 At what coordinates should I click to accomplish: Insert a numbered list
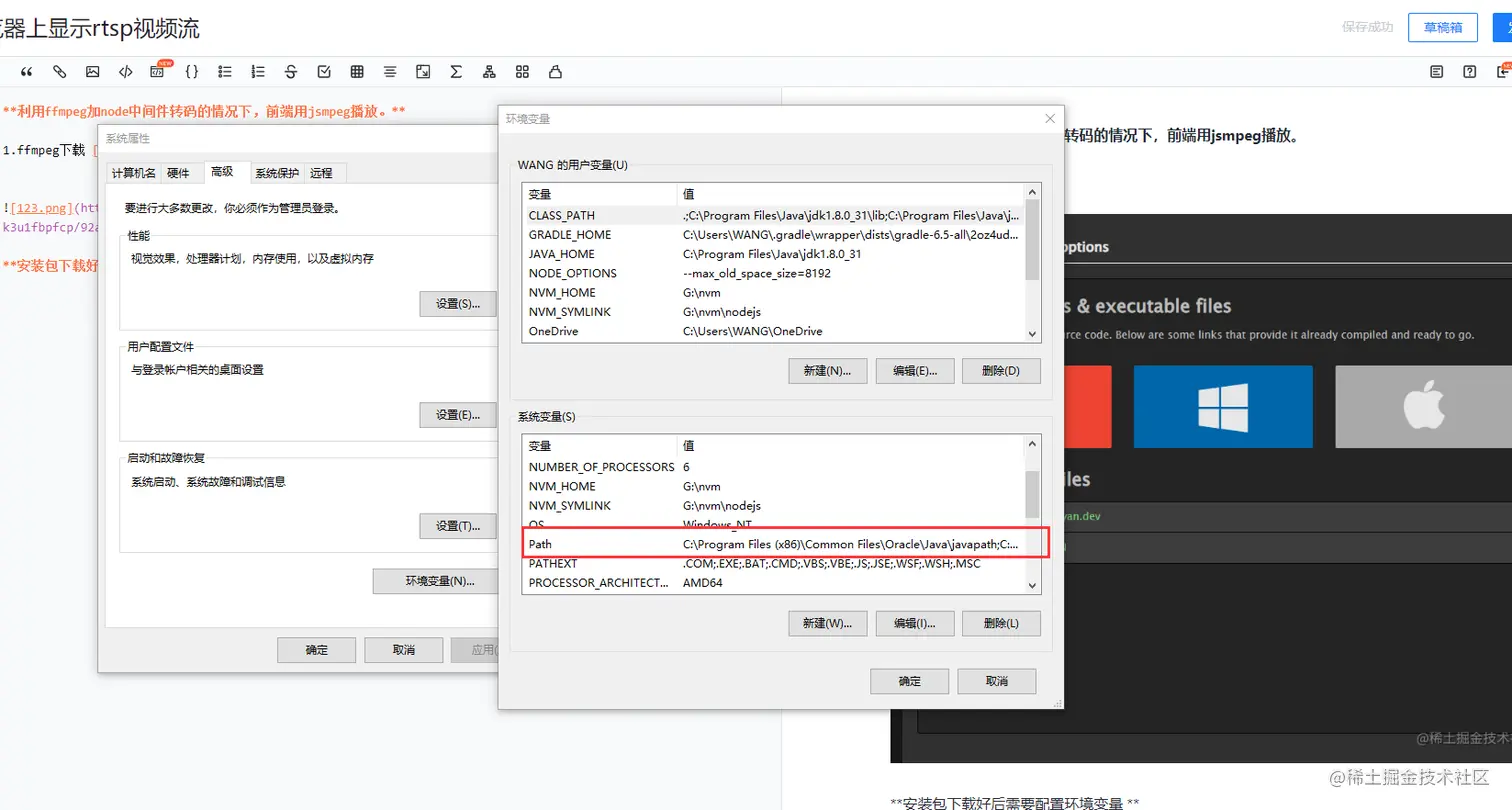258,72
